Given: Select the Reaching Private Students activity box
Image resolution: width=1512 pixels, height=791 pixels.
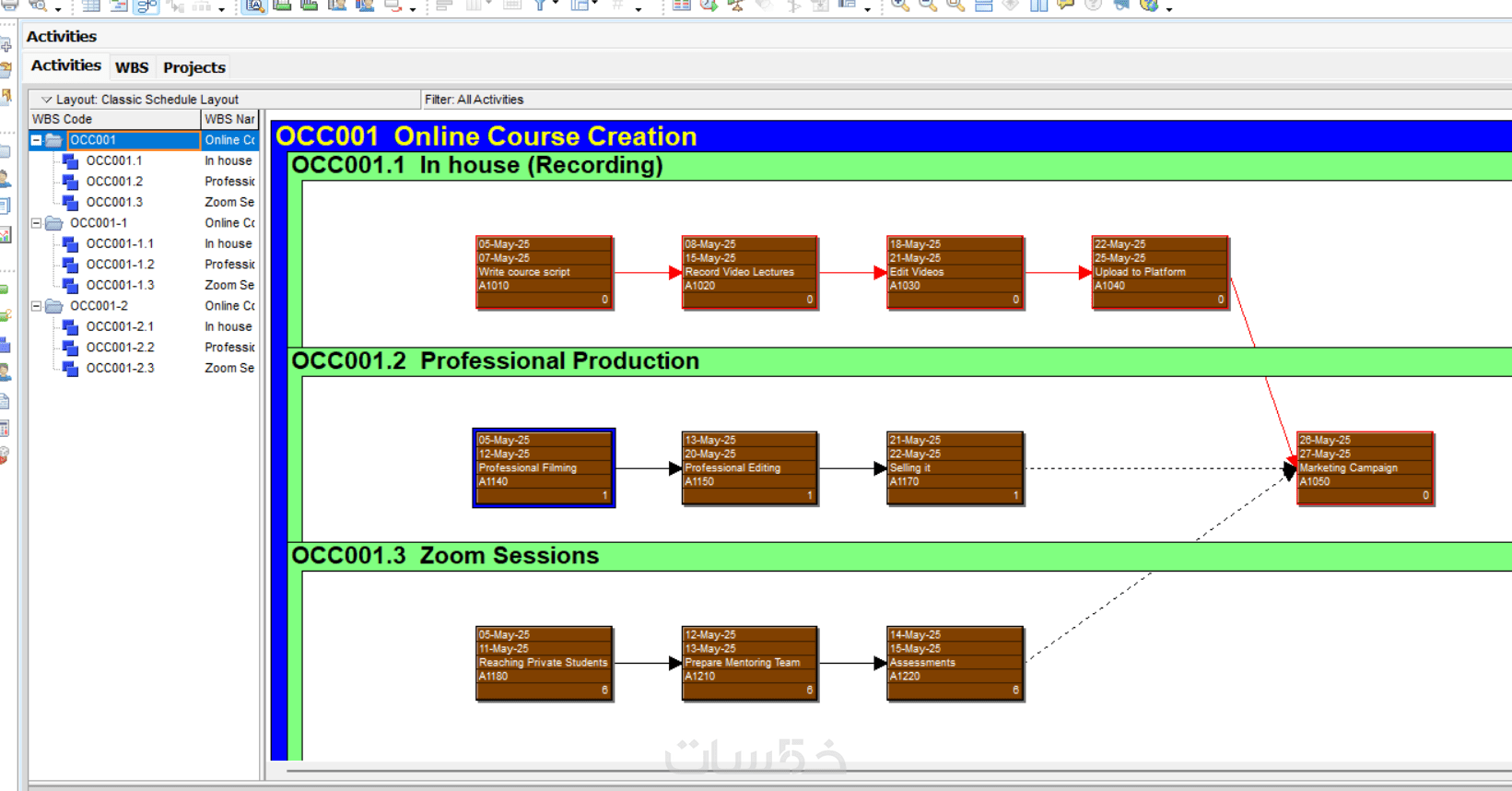Looking at the screenshot, I should coord(544,663).
